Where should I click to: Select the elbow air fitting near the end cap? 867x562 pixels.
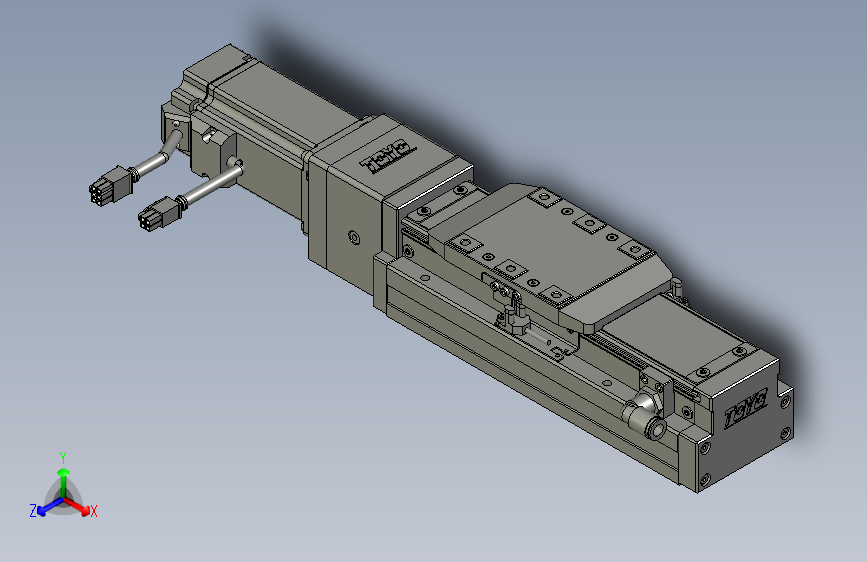click(x=645, y=418)
